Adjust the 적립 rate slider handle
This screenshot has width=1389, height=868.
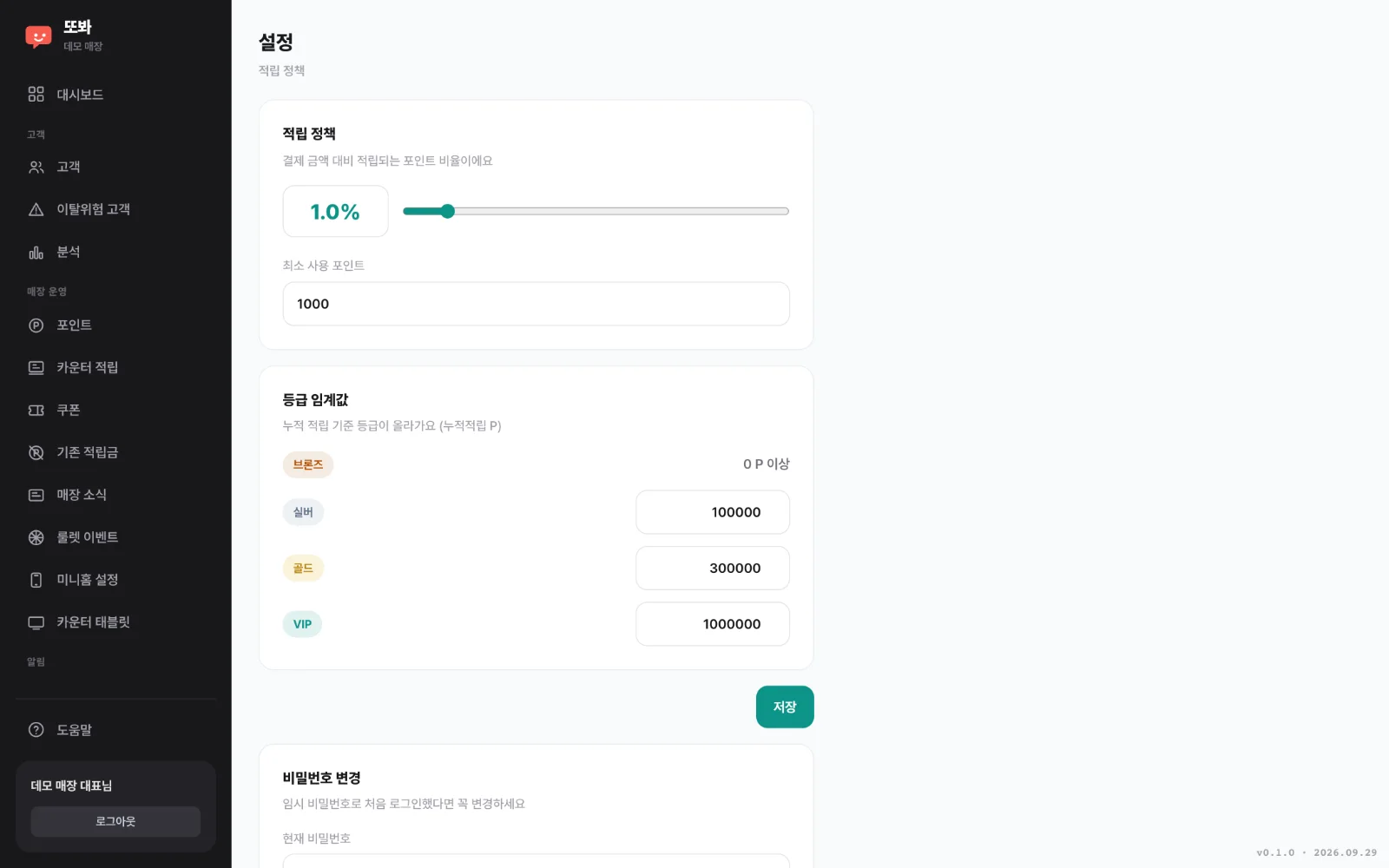pos(447,211)
